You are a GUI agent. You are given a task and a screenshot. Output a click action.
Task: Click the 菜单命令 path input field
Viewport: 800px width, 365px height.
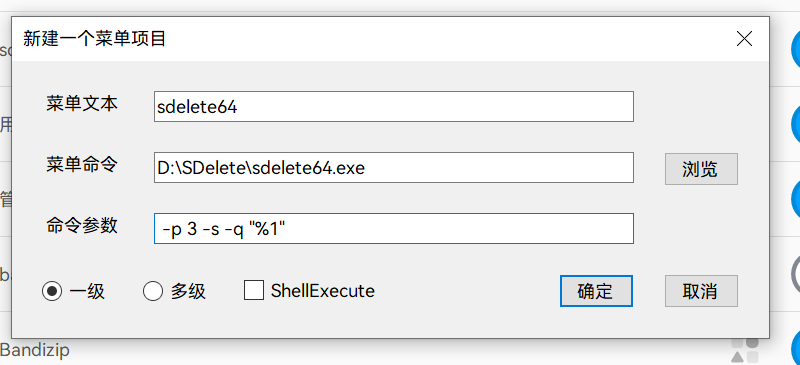394,167
